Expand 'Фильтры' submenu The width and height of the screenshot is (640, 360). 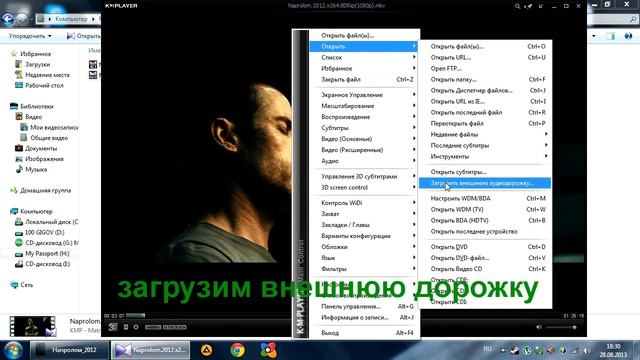coord(364,269)
